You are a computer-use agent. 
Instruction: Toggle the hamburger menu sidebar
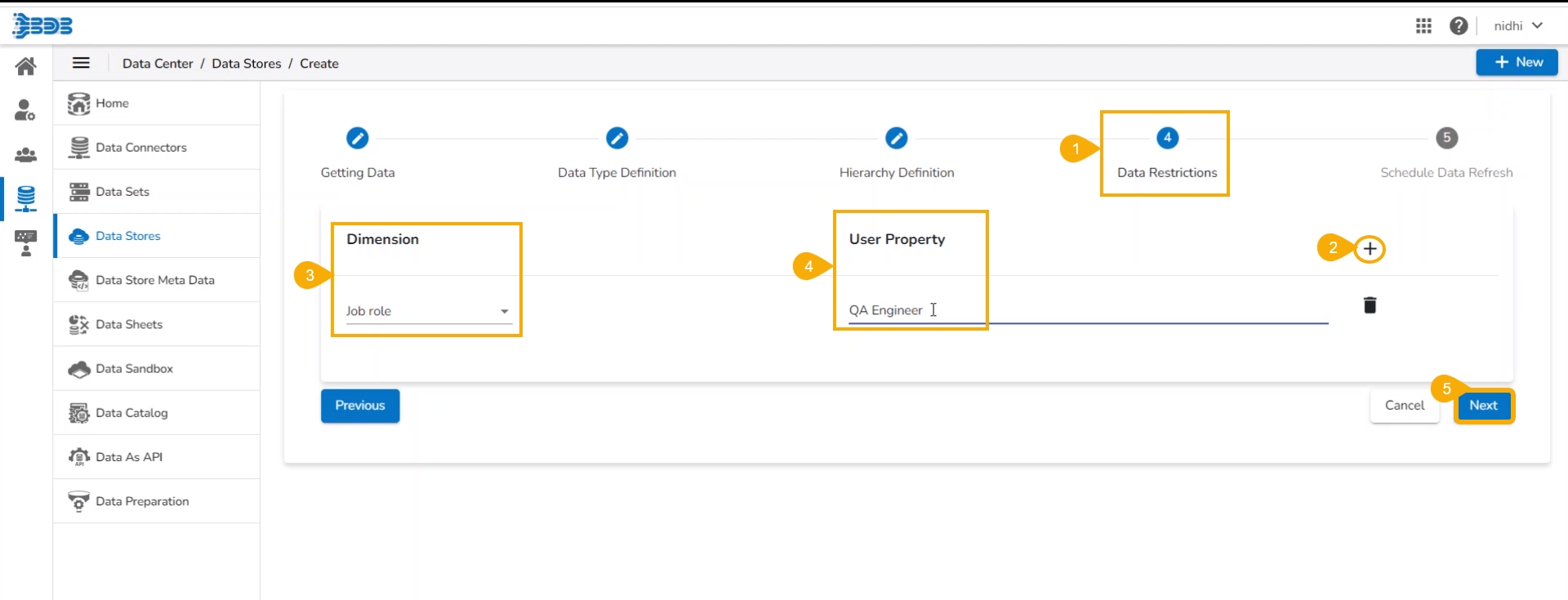82,63
